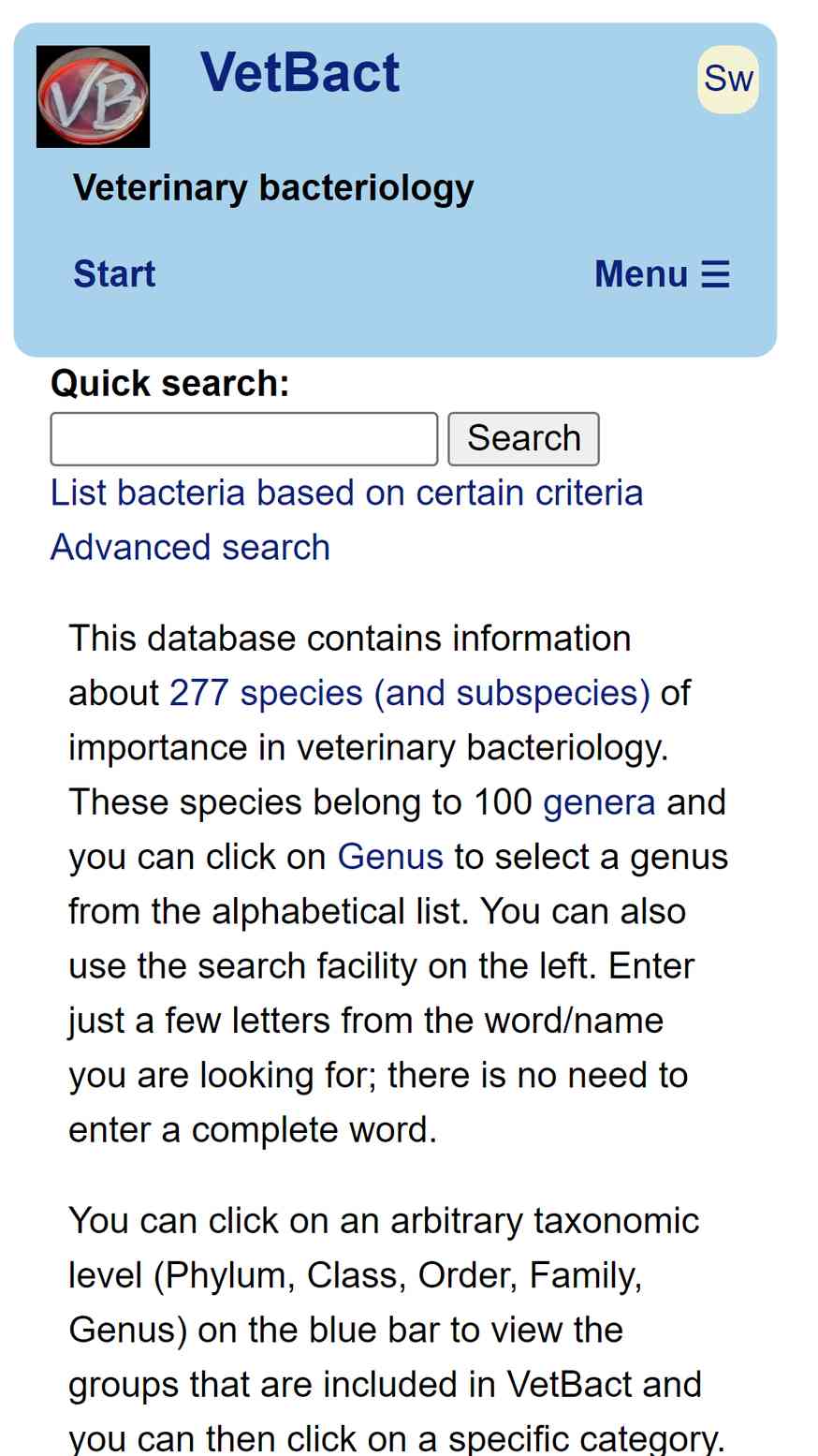This screenshot has width=818, height=1456.
Task: Click the Quick search label
Action: (169, 383)
